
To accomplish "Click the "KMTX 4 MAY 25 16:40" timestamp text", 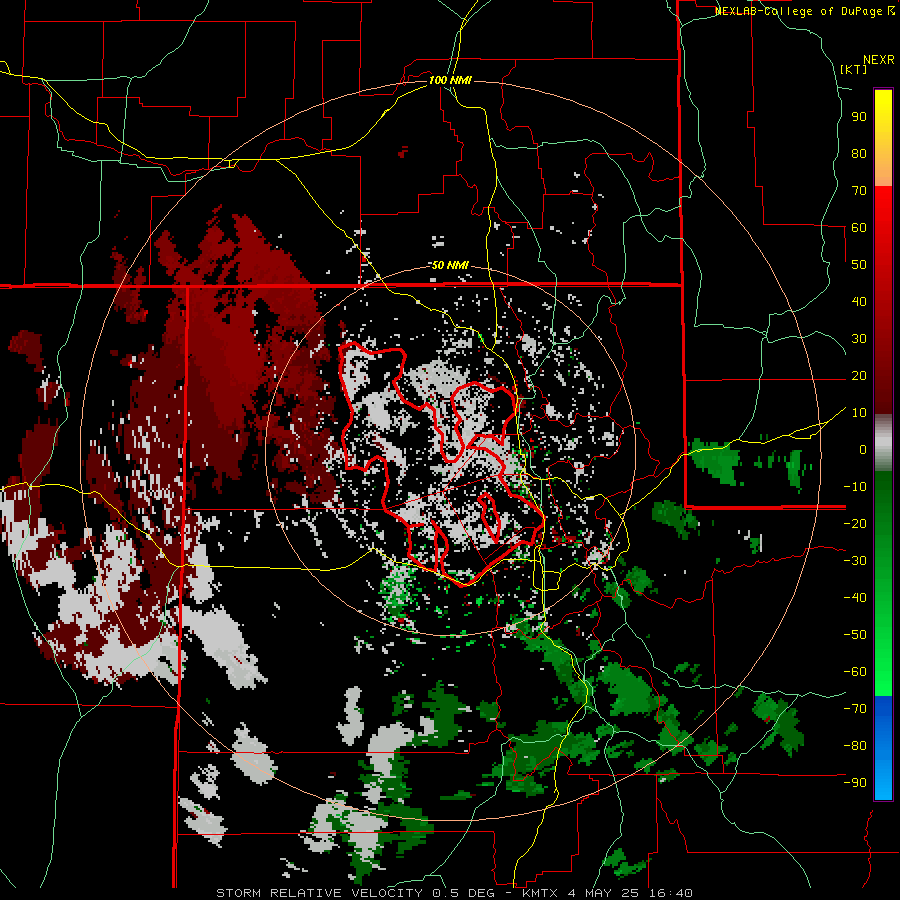I will [x=607, y=893].
